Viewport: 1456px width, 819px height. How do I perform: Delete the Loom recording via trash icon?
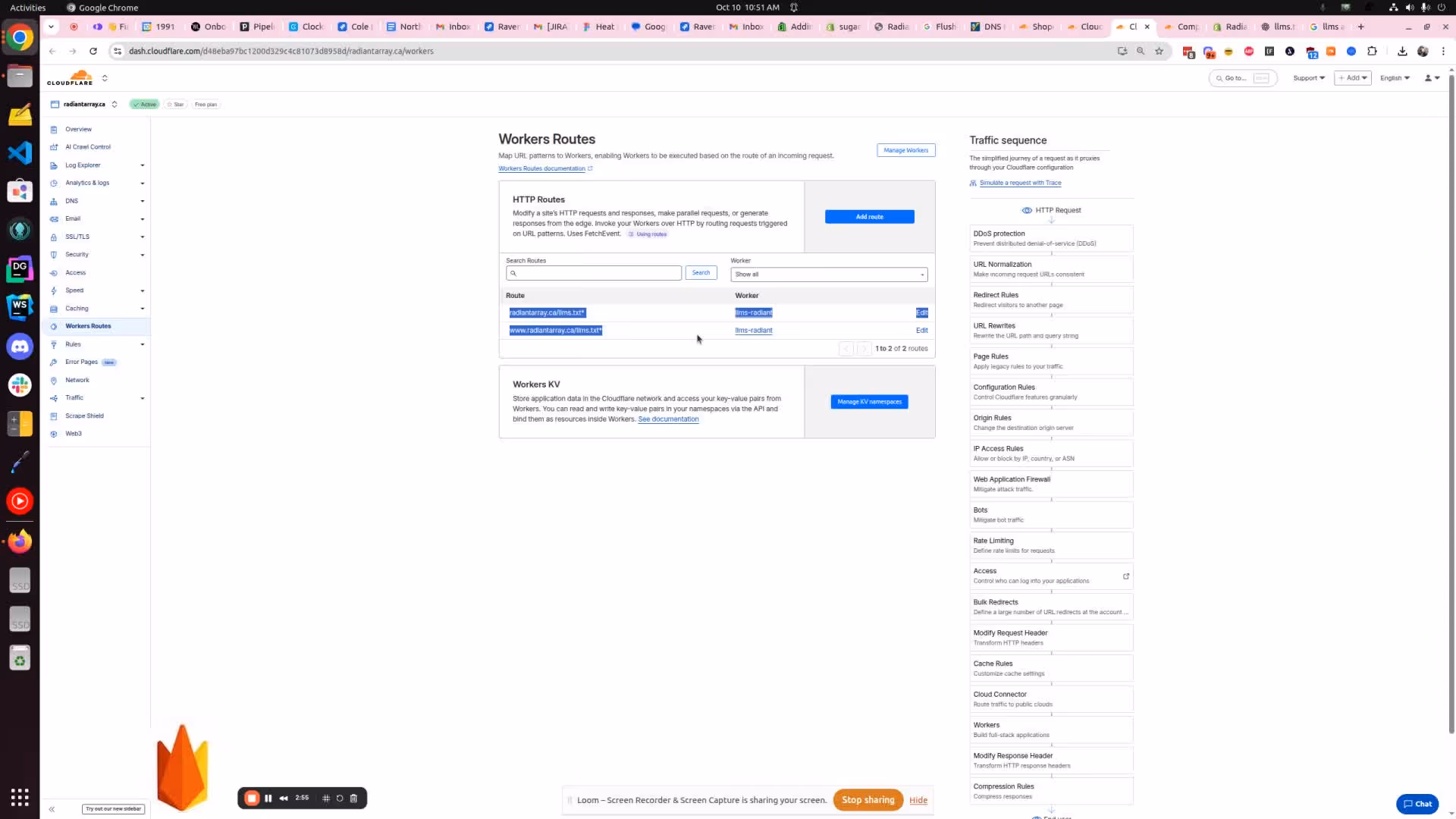(x=353, y=798)
